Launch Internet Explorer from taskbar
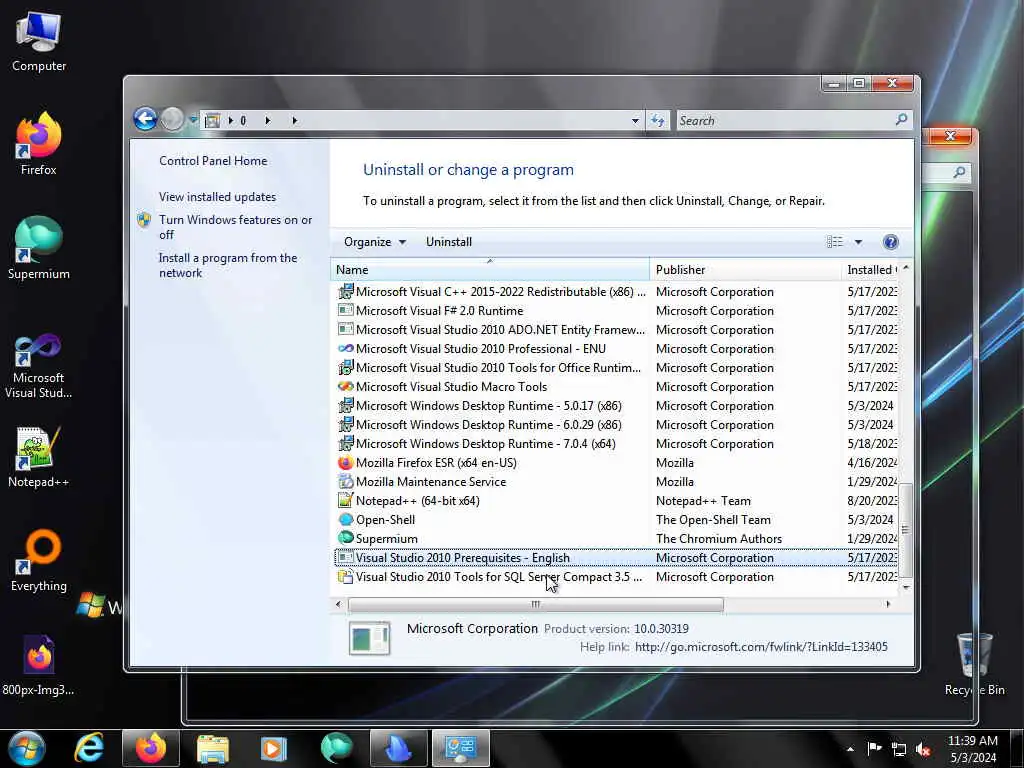 coord(89,748)
